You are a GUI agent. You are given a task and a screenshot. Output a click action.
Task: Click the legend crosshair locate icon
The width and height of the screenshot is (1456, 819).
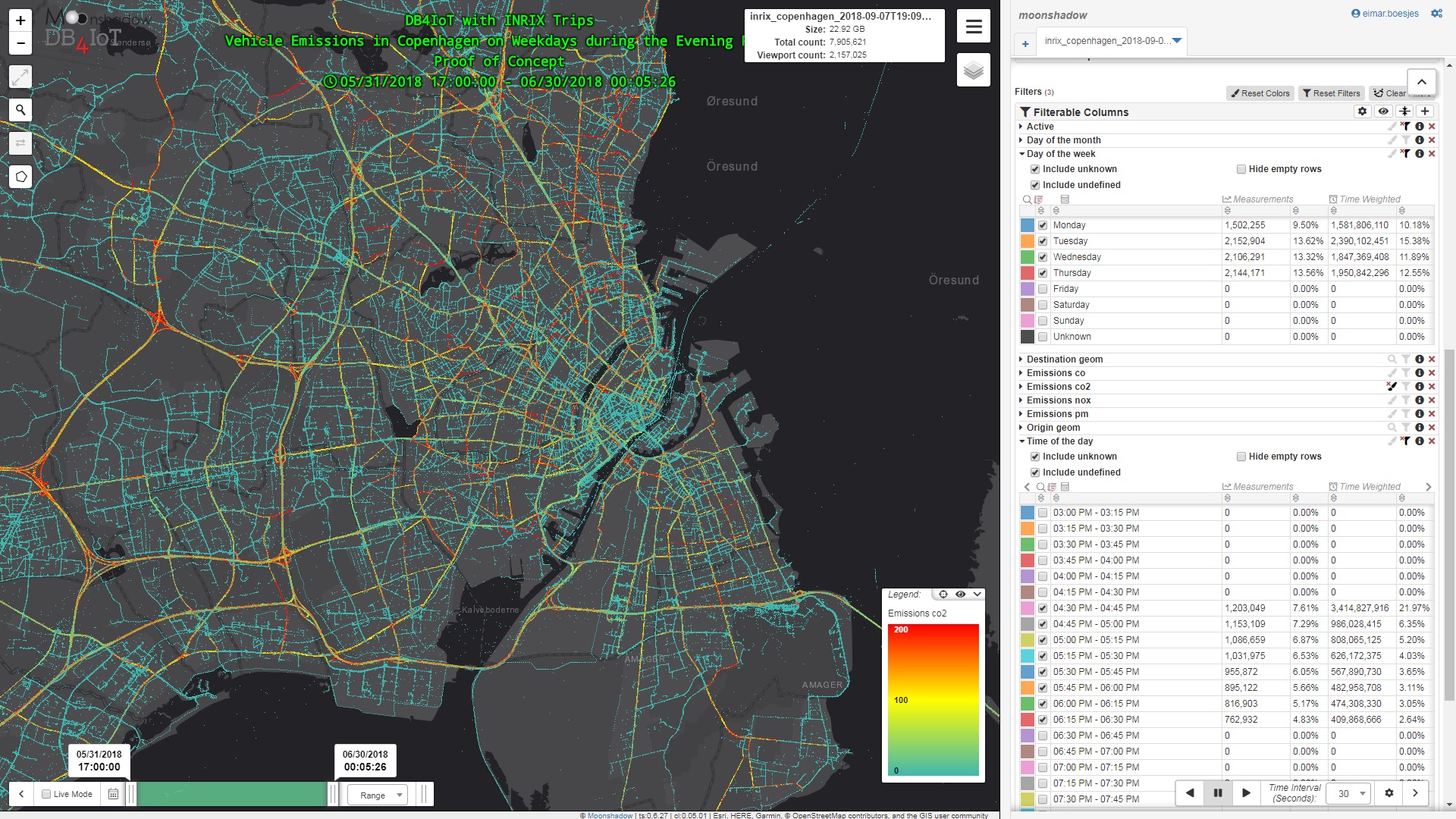[x=943, y=595]
